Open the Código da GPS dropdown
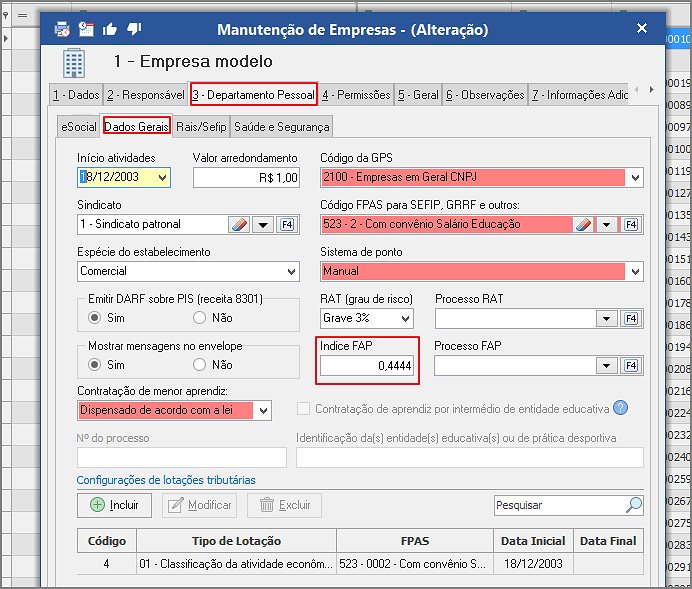Viewport: 692px width, 589px height. [633, 178]
